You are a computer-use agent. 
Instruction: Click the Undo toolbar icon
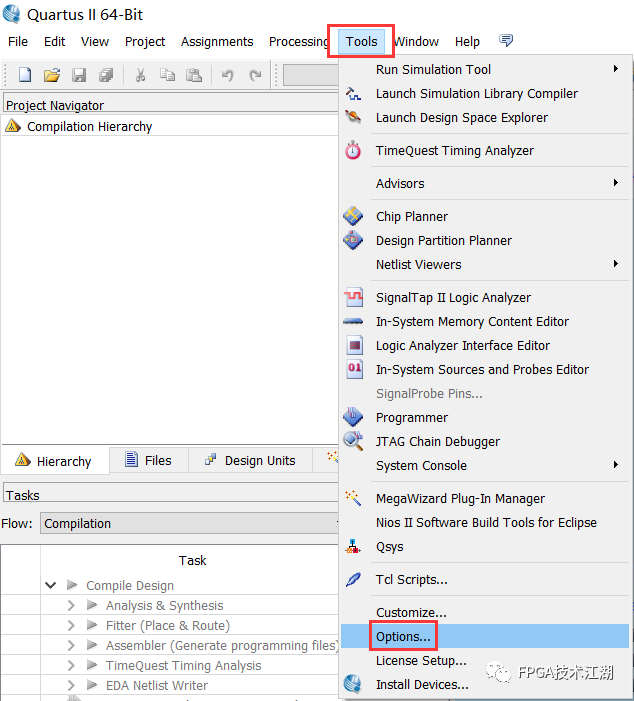pos(228,75)
